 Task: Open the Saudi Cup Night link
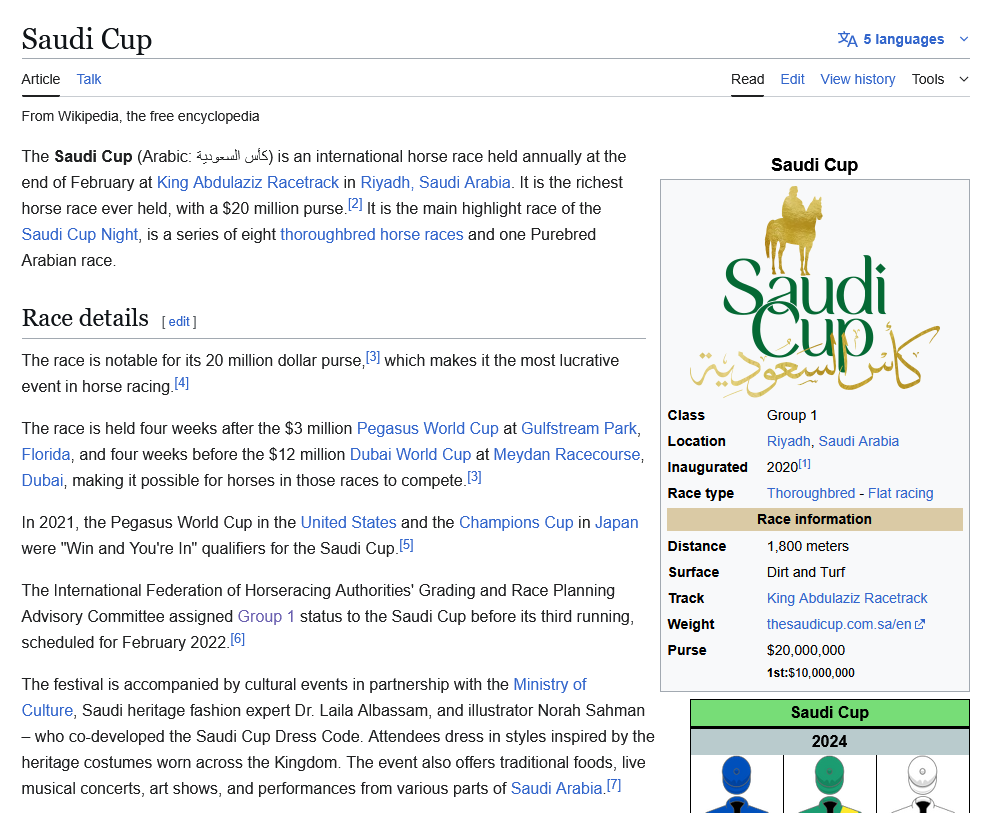(x=79, y=235)
